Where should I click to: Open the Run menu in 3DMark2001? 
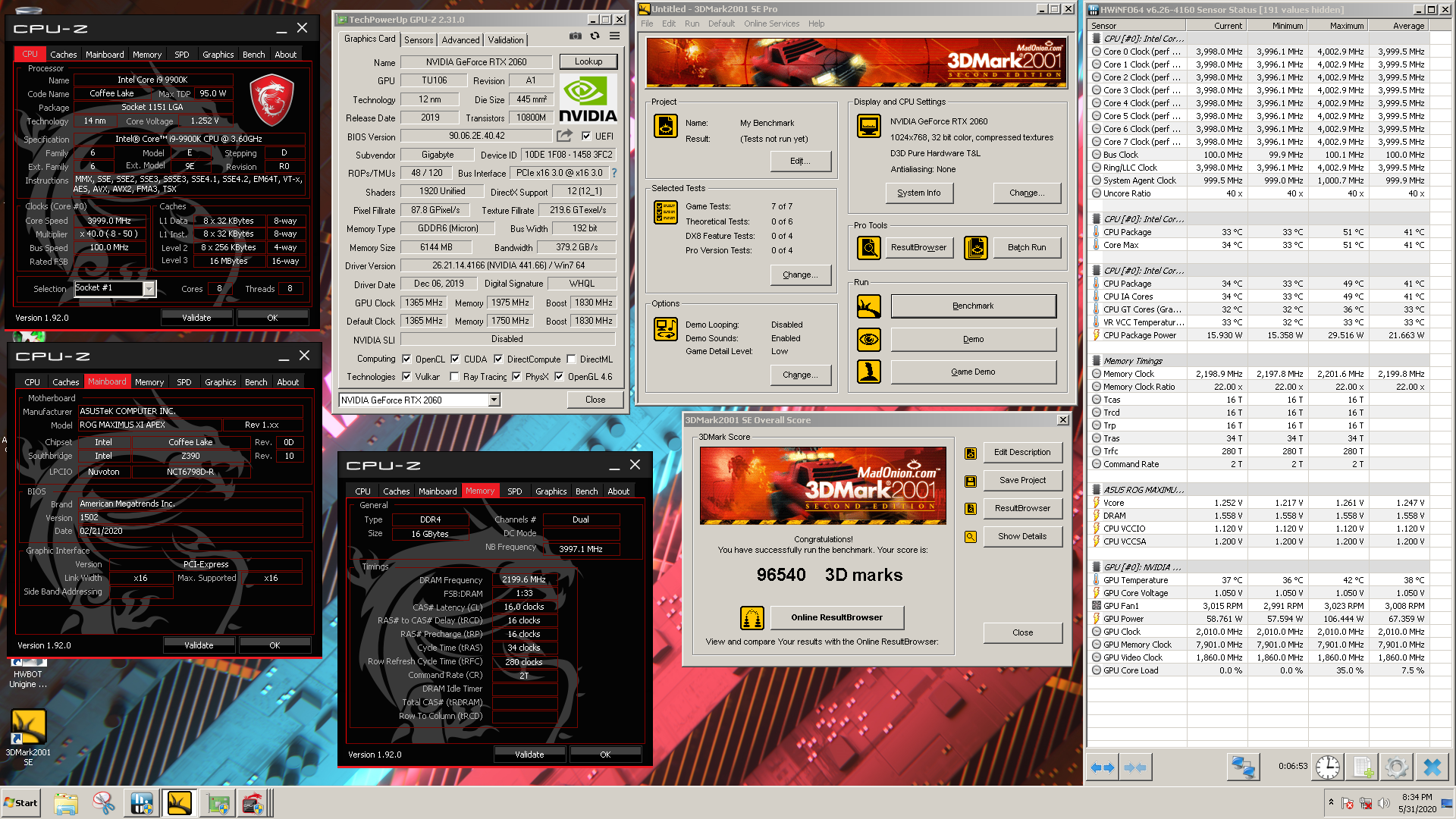click(692, 24)
